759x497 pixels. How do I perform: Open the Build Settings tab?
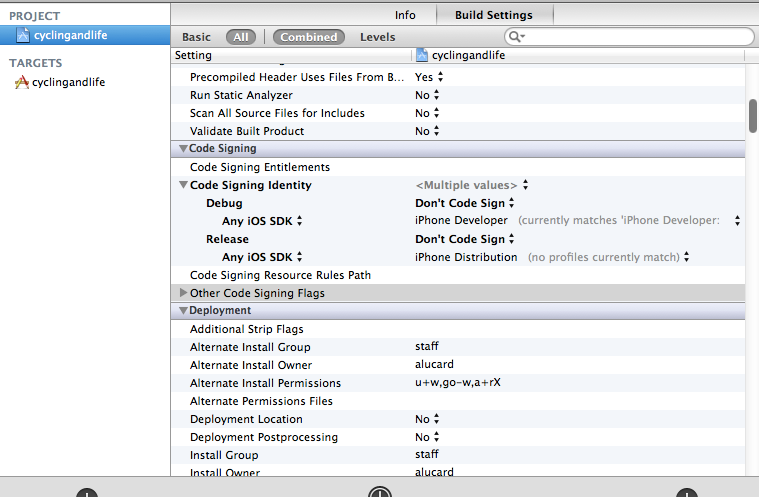pyautogui.click(x=493, y=15)
